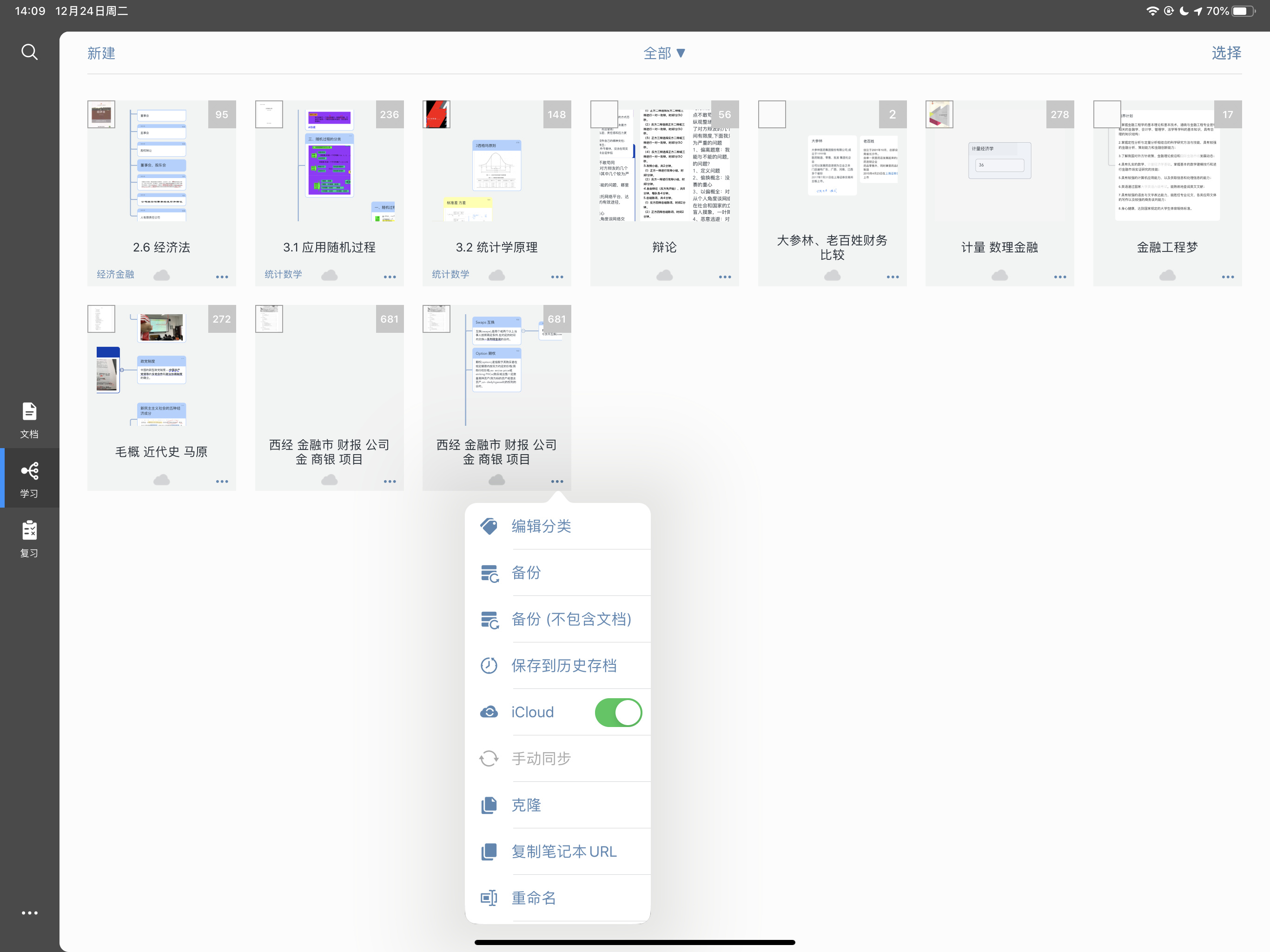
Task: Choose 复制笔记本 URL menu entry
Action: click(557, 852)
